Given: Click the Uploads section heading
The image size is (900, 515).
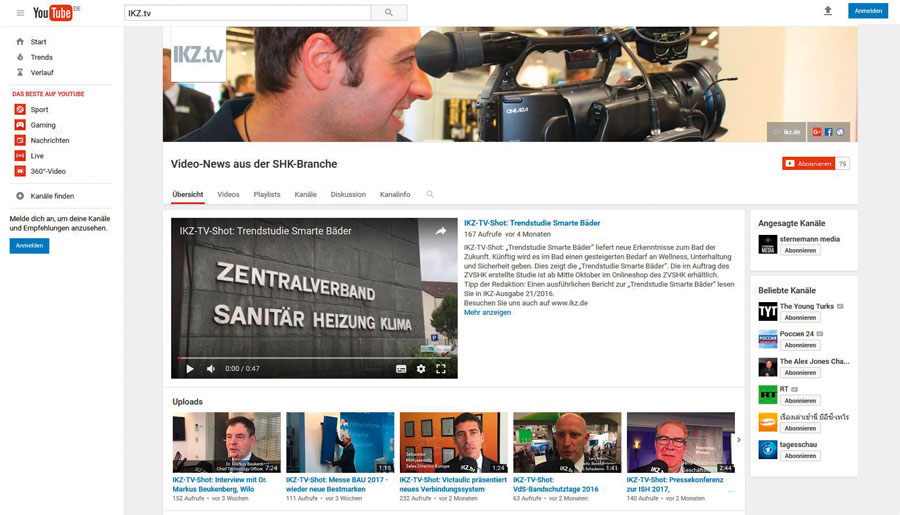Looking at the screenshot, I should 188,402.
